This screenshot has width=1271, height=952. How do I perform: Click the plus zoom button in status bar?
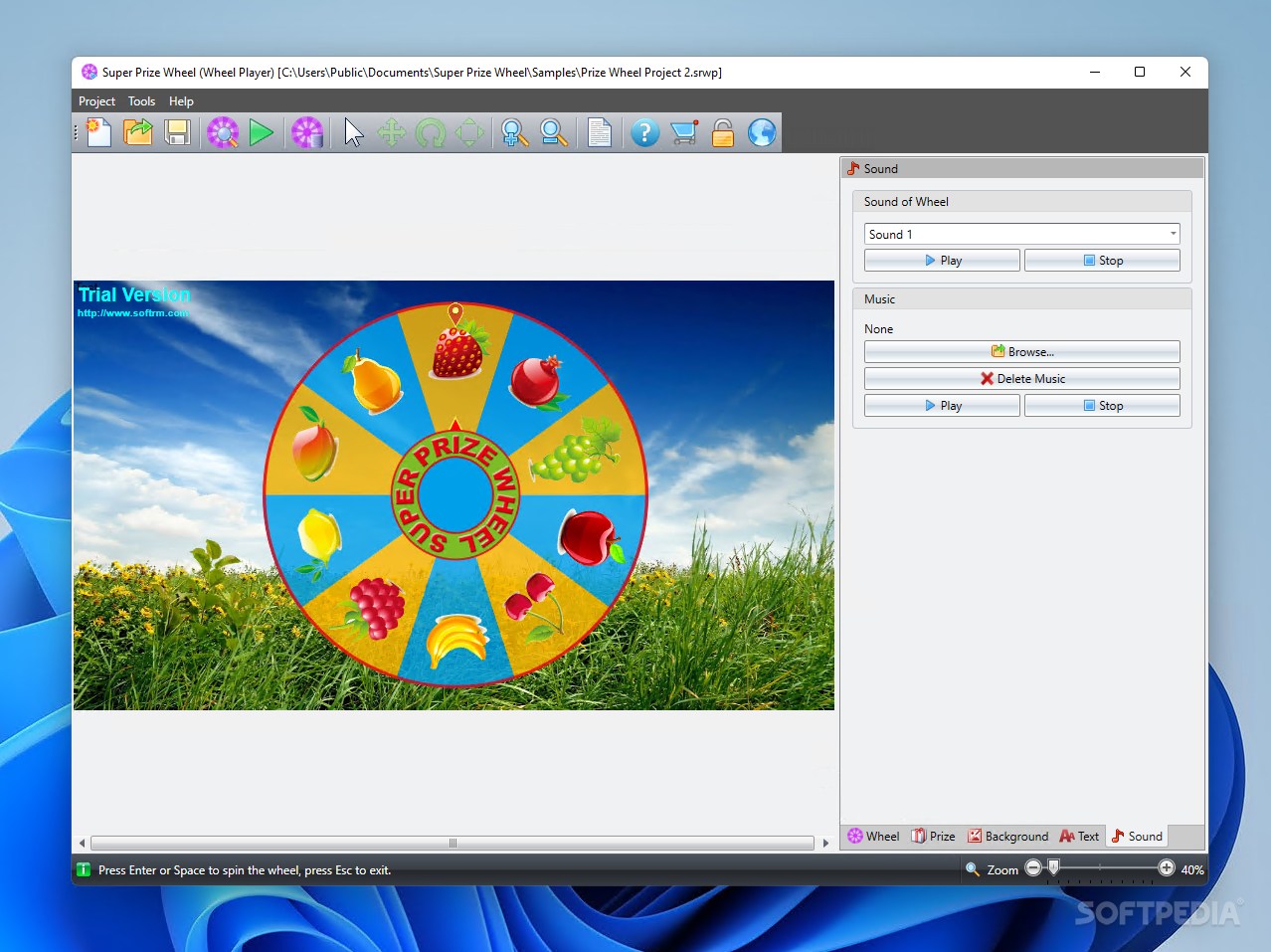coord(1167,868)
